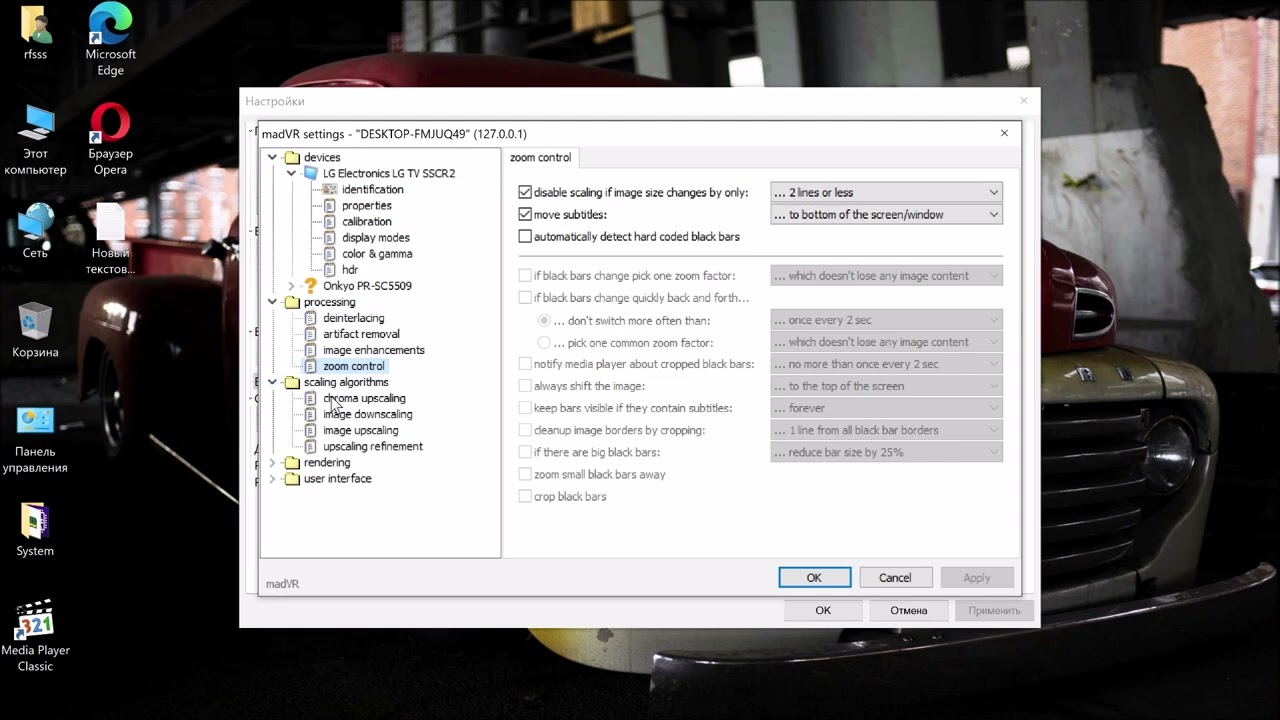Image resolution: width=1280 pixels, height=720 pixels.
Task: Toggle crop black bars checkbox
Action: coord(525,496)
